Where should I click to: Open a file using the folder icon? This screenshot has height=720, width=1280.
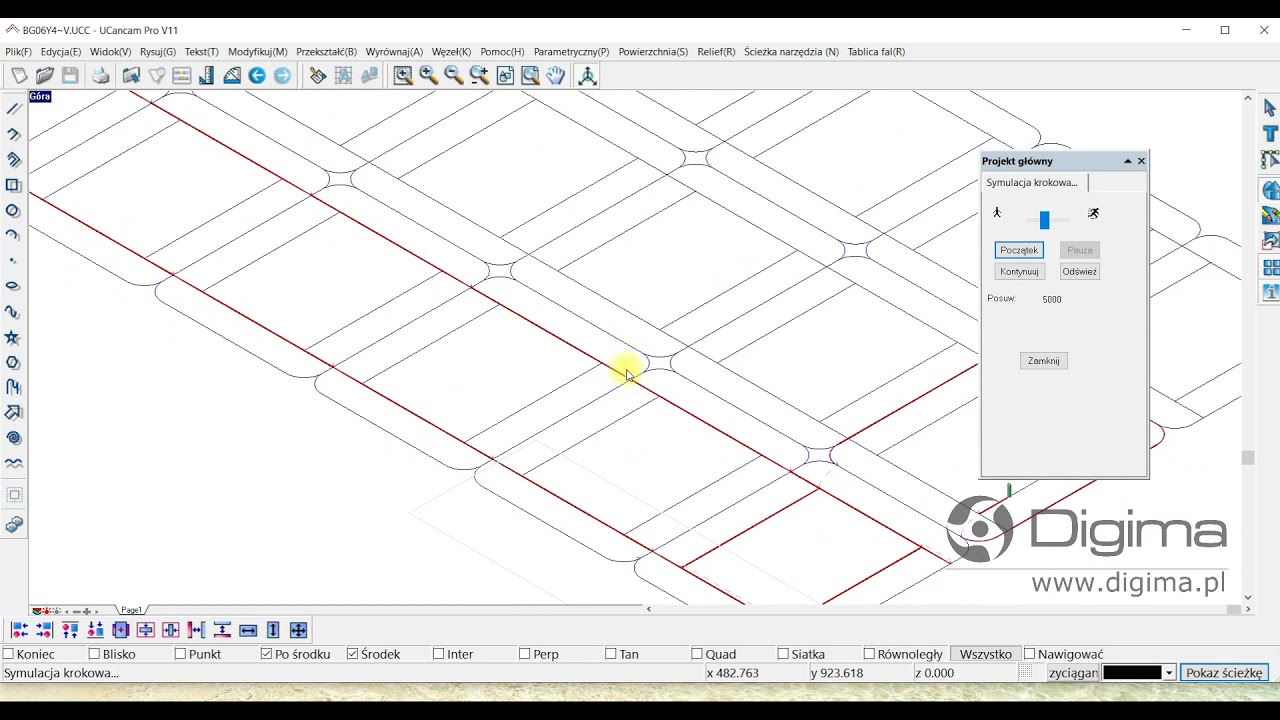click(x=45, y=76)
